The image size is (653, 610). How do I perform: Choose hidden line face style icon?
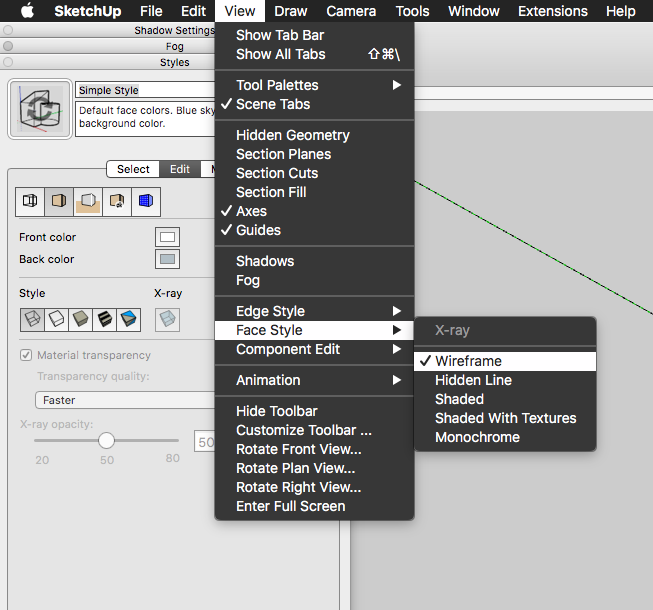pos(56,320)
